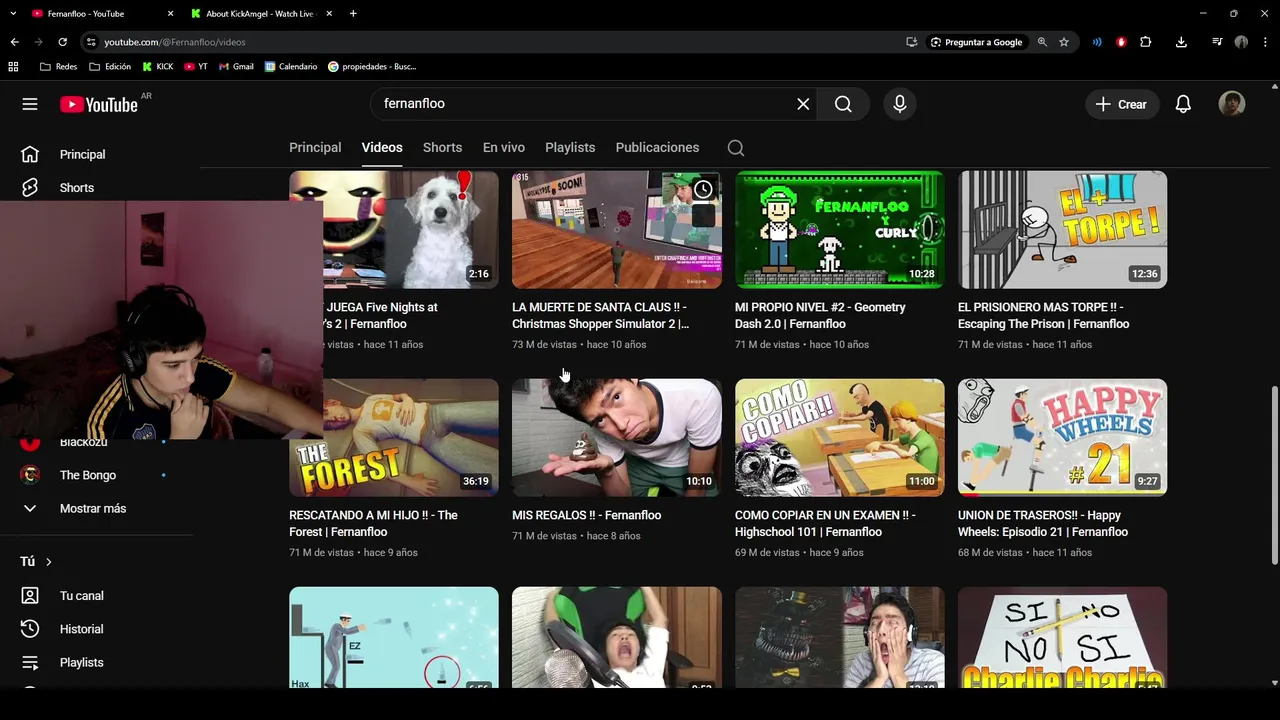Clear the search box with the X icon

coord(803,104)
